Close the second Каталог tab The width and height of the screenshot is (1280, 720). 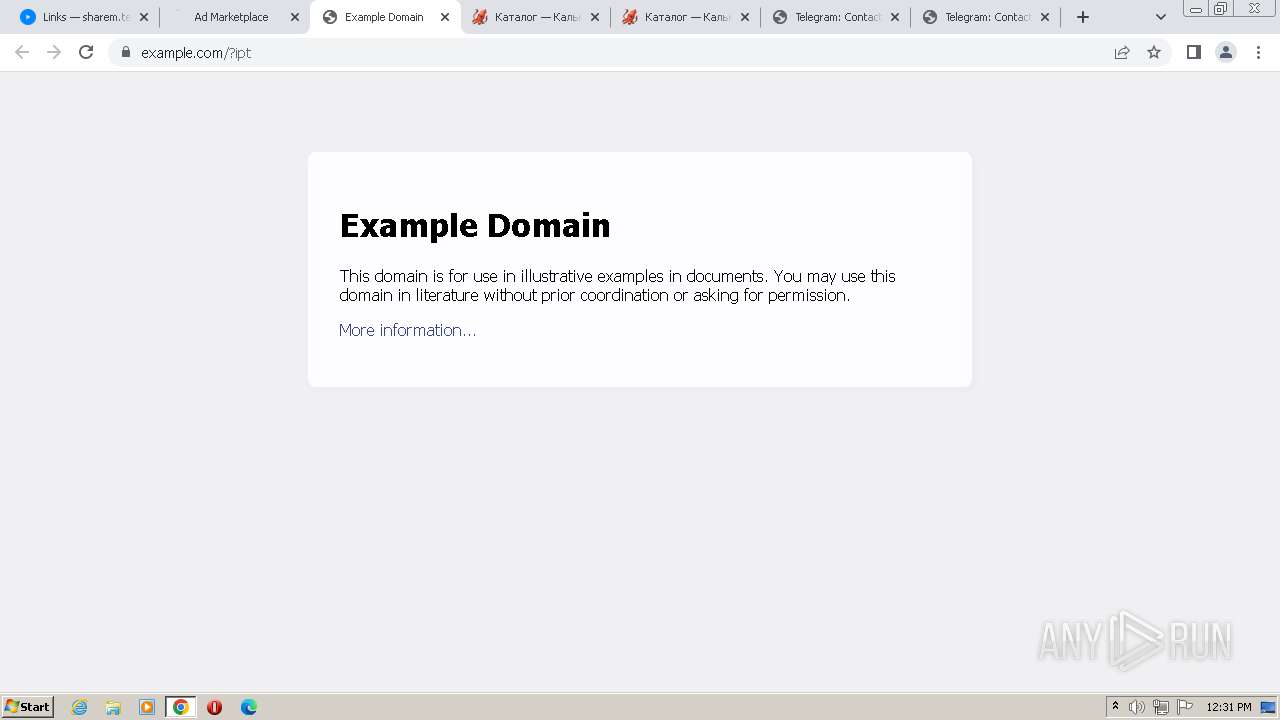744,17
